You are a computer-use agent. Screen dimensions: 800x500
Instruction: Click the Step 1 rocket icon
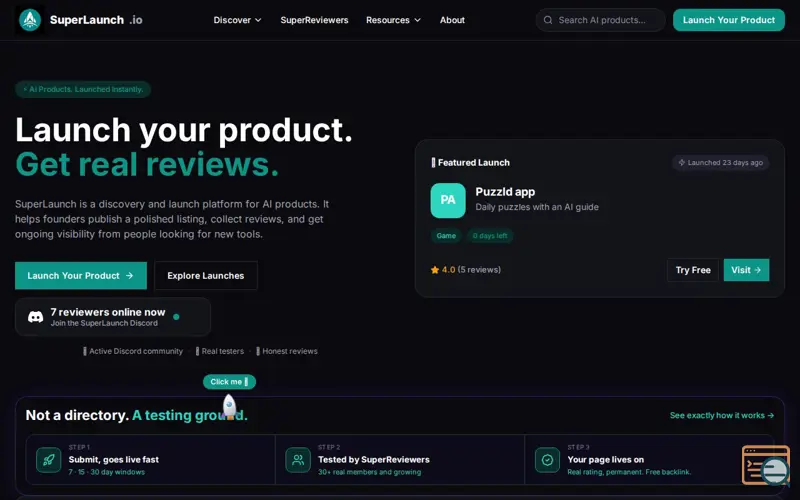tap(48, 460)
